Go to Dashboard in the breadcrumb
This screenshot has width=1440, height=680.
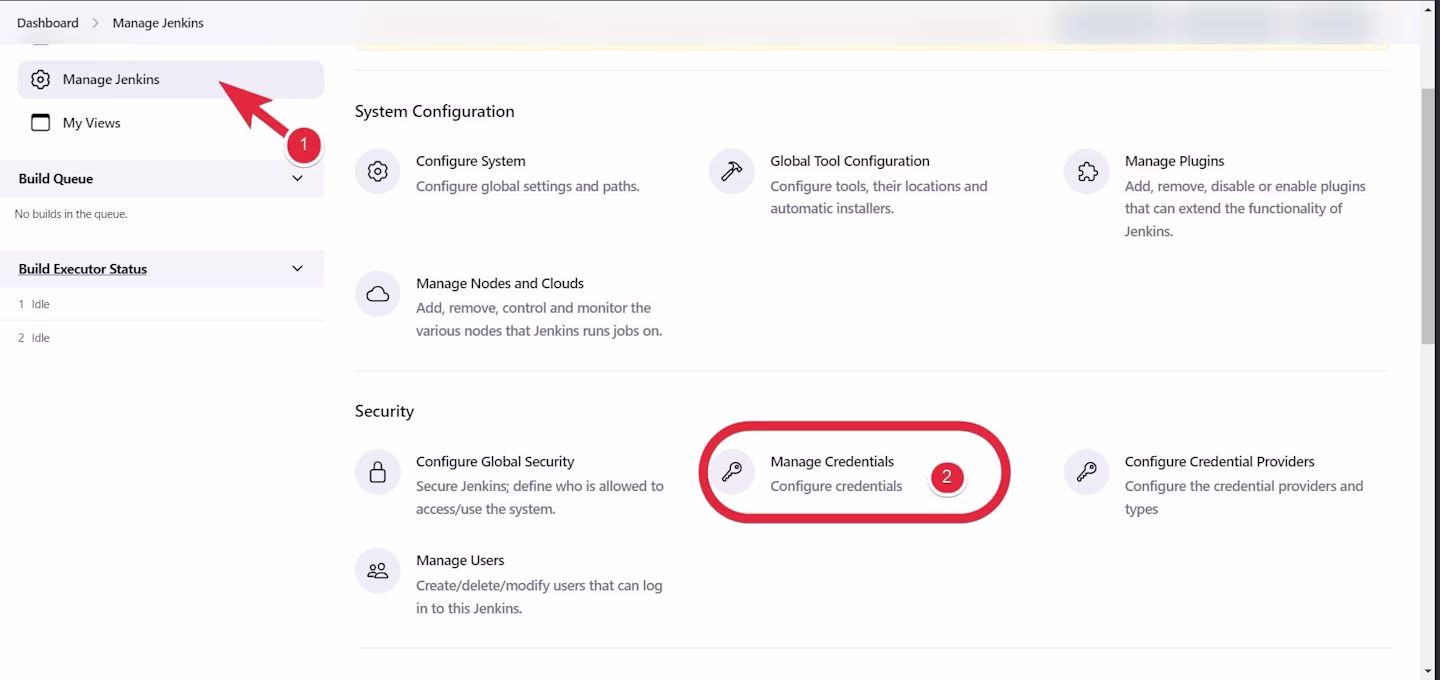point(47,23)
